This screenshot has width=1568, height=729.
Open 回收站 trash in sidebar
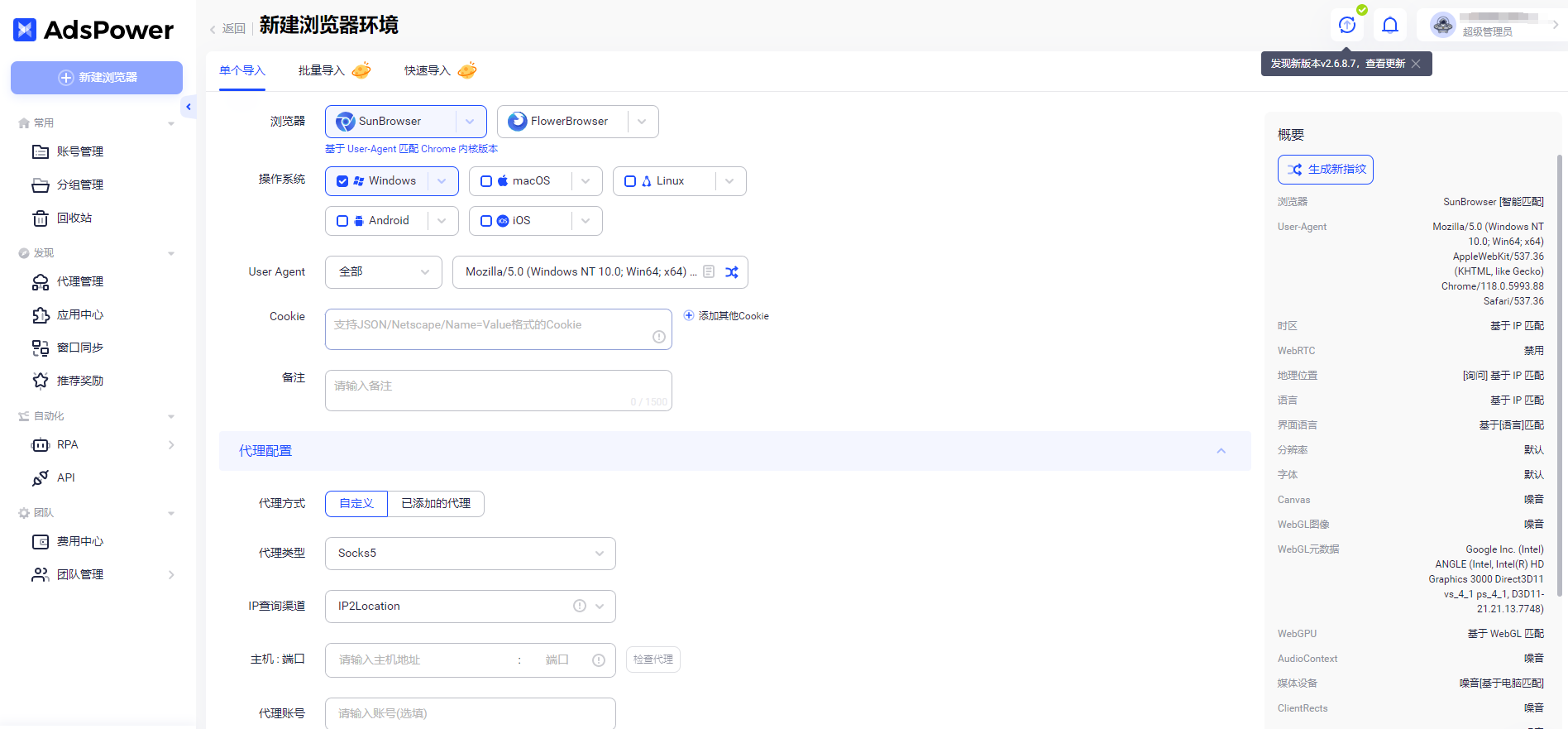coord(74,218)
